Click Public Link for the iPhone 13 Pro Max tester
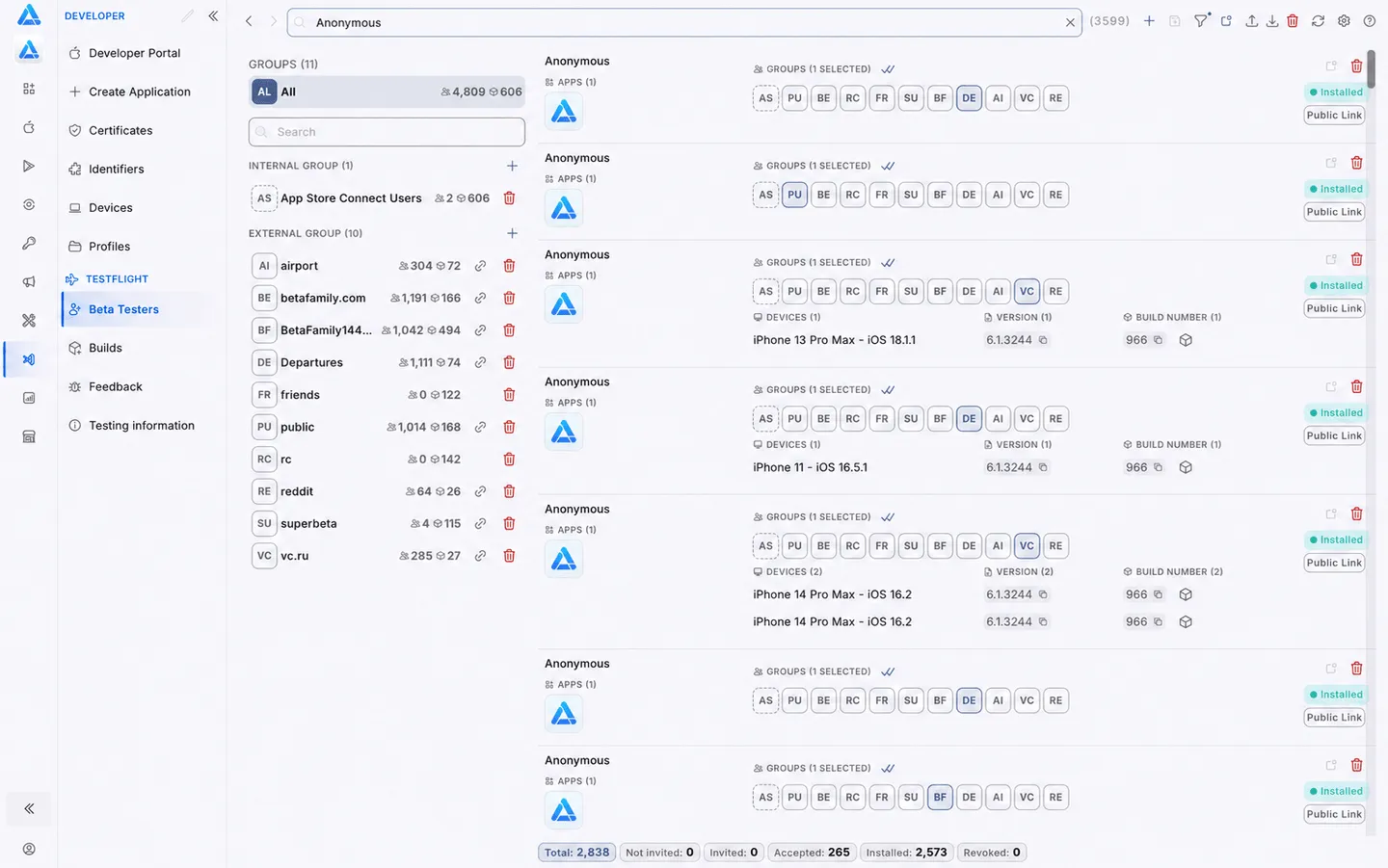 pyautogui.click(x=1334, y=308)
